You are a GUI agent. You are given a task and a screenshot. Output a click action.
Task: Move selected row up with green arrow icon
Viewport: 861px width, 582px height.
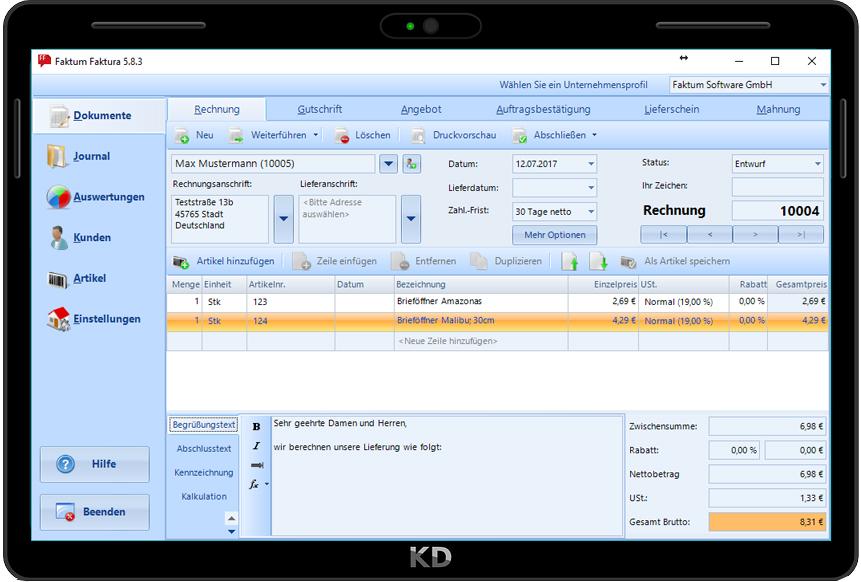tap(570, 262)
